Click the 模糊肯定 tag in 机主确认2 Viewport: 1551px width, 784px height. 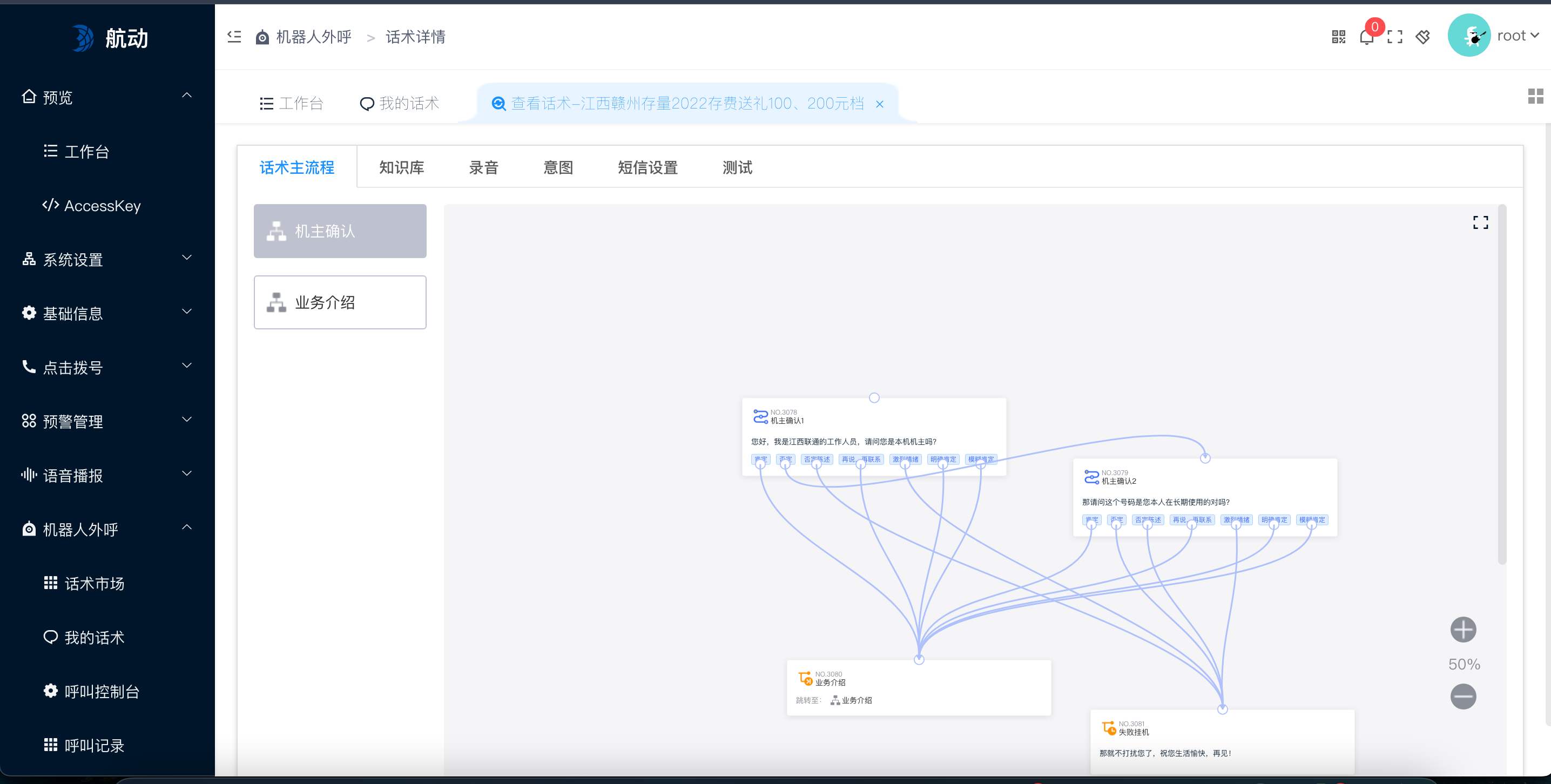(1312, 519)
